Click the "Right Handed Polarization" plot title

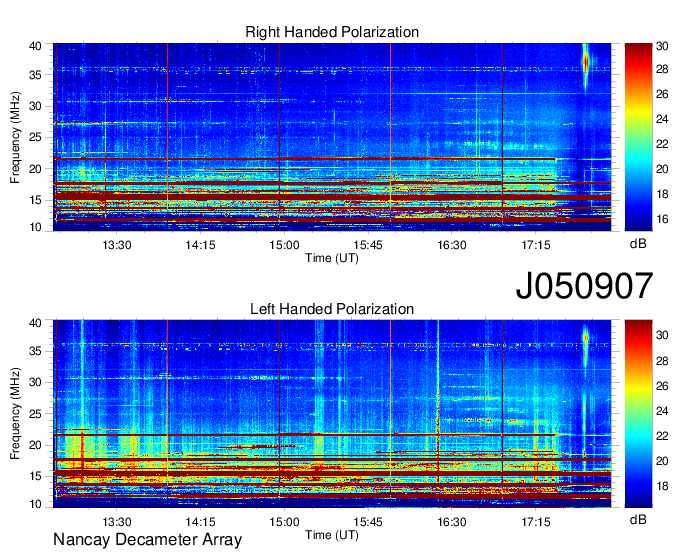[332, 32]
